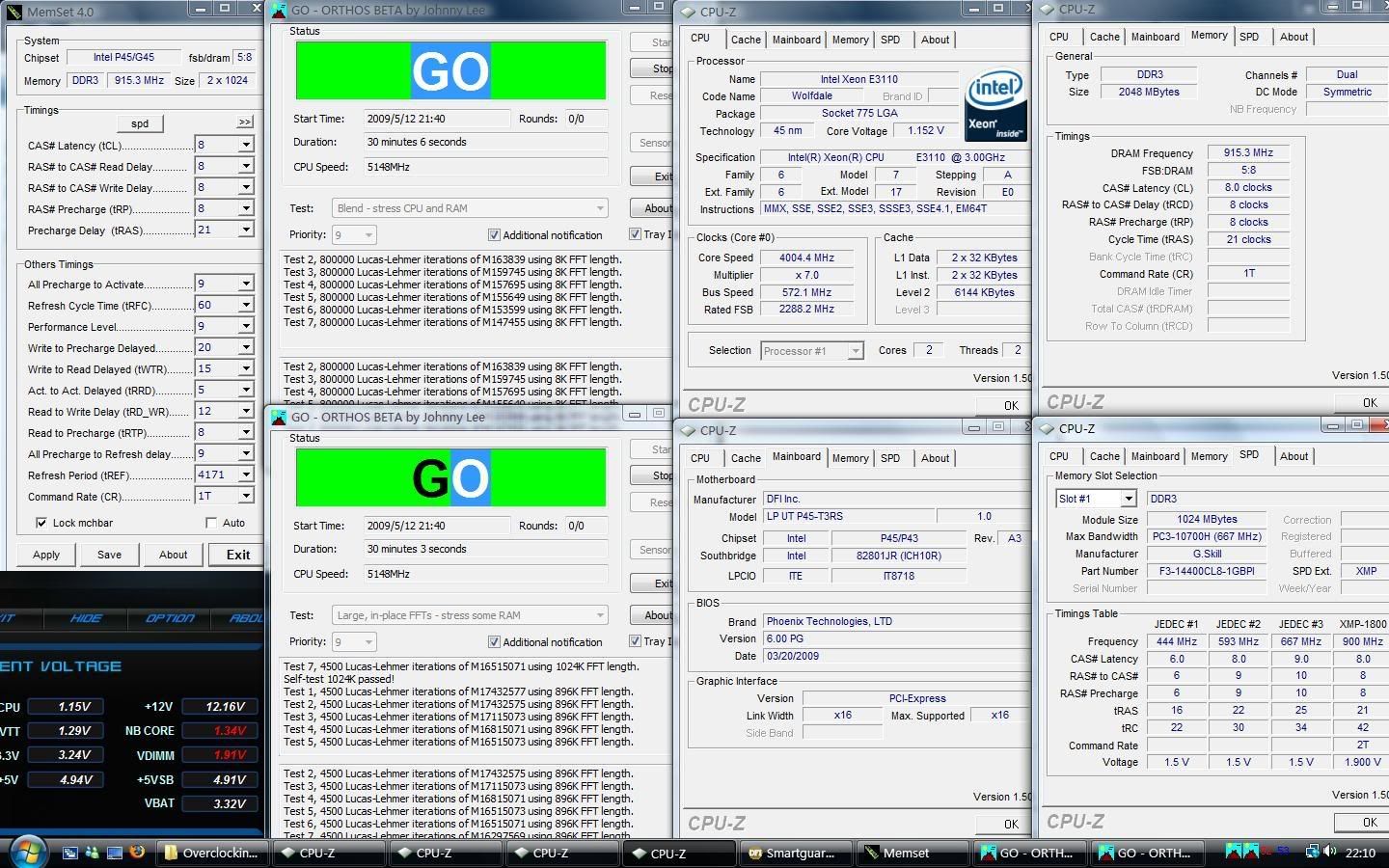Click the CPU Speed 5148MHz field in the Blend test ORTHOS window

[x=485, y=167]
